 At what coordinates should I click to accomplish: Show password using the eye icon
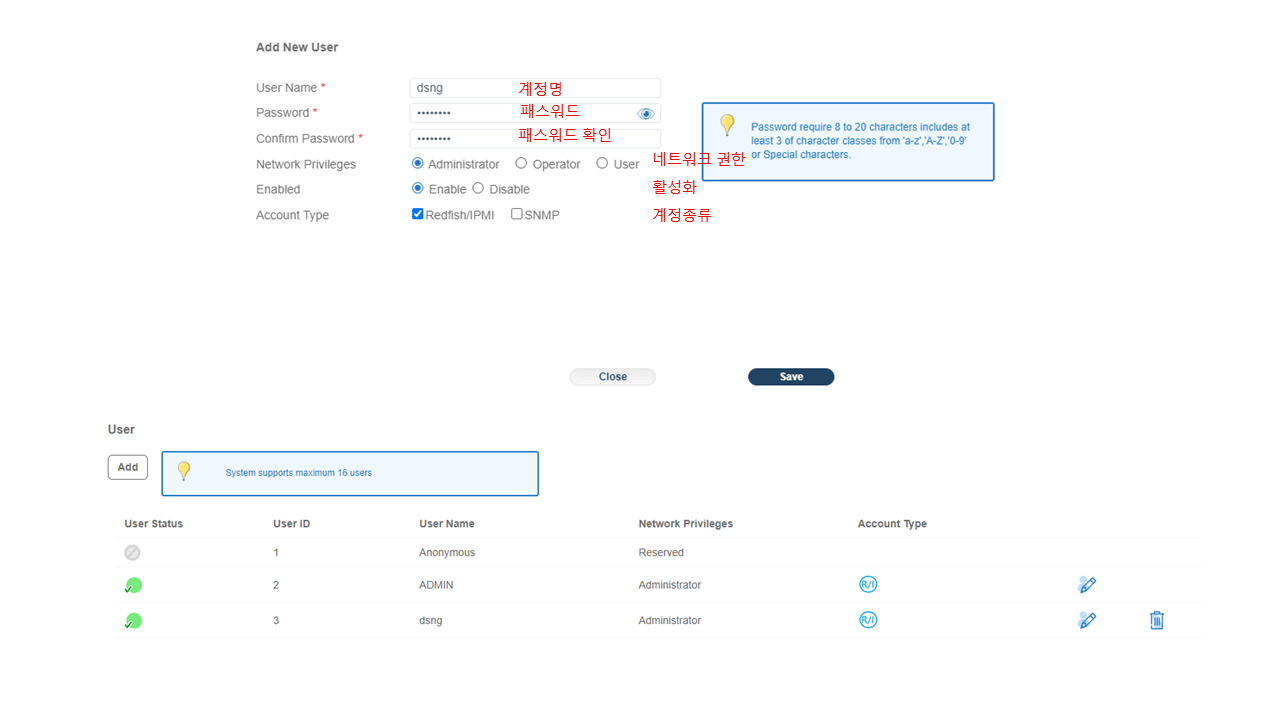click(645, 114)
